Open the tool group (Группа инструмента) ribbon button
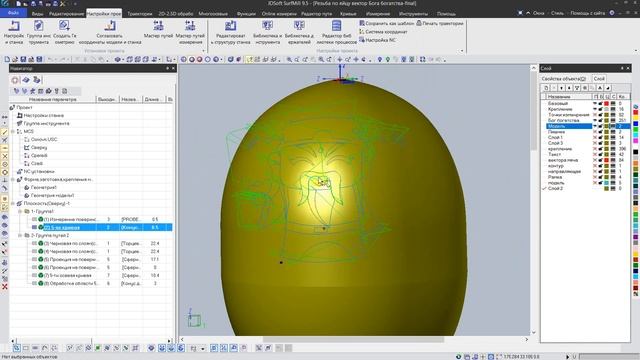Screen dimensions: 640x360 coord(39,32)
